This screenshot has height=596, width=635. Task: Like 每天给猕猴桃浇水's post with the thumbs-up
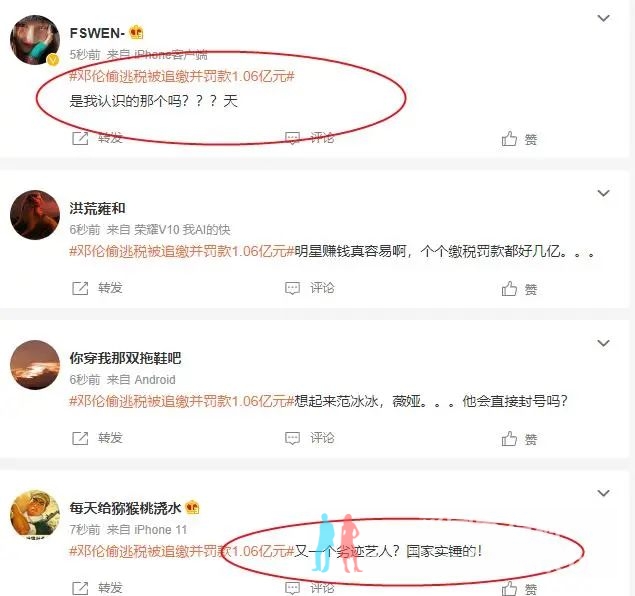pyautogui.click(x=509, y=588)
